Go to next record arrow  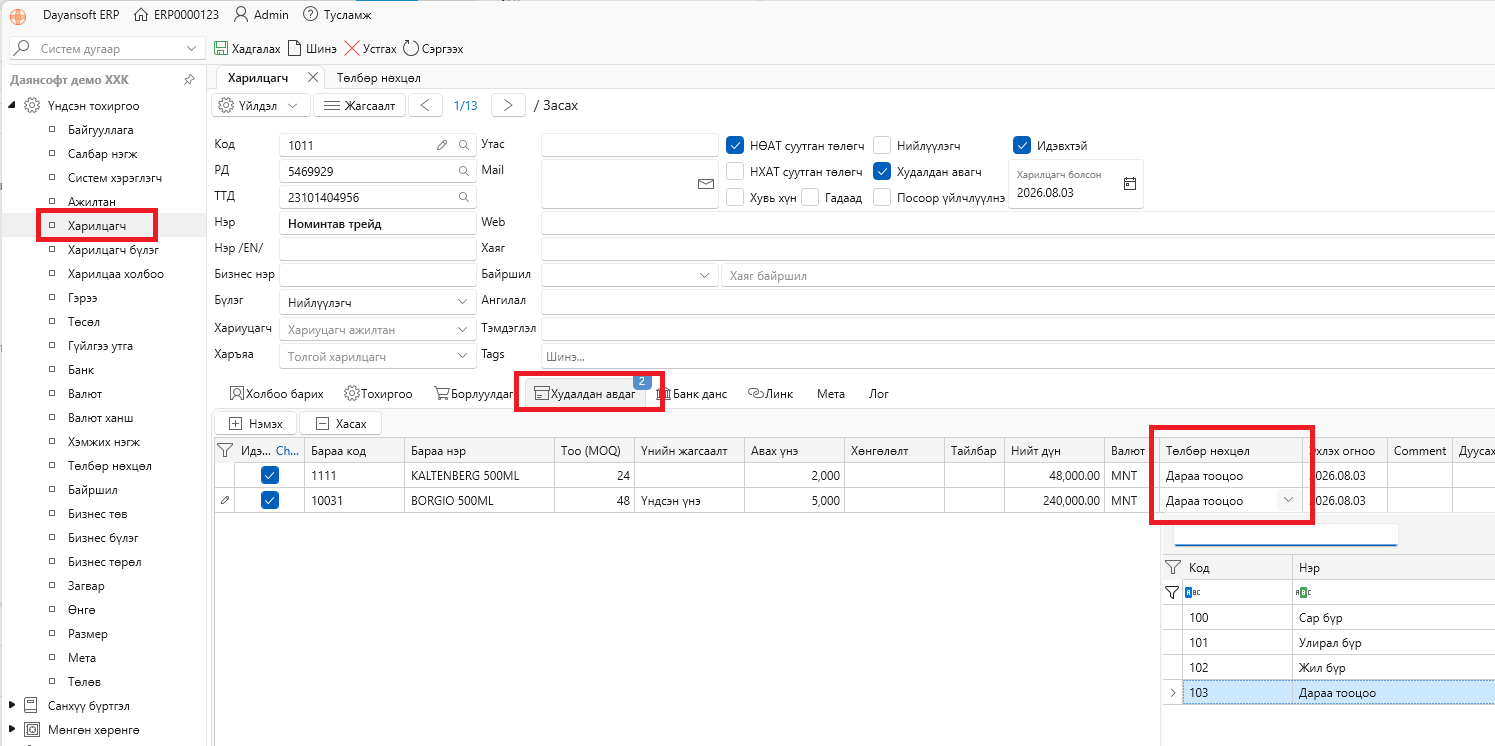(509, 105)
